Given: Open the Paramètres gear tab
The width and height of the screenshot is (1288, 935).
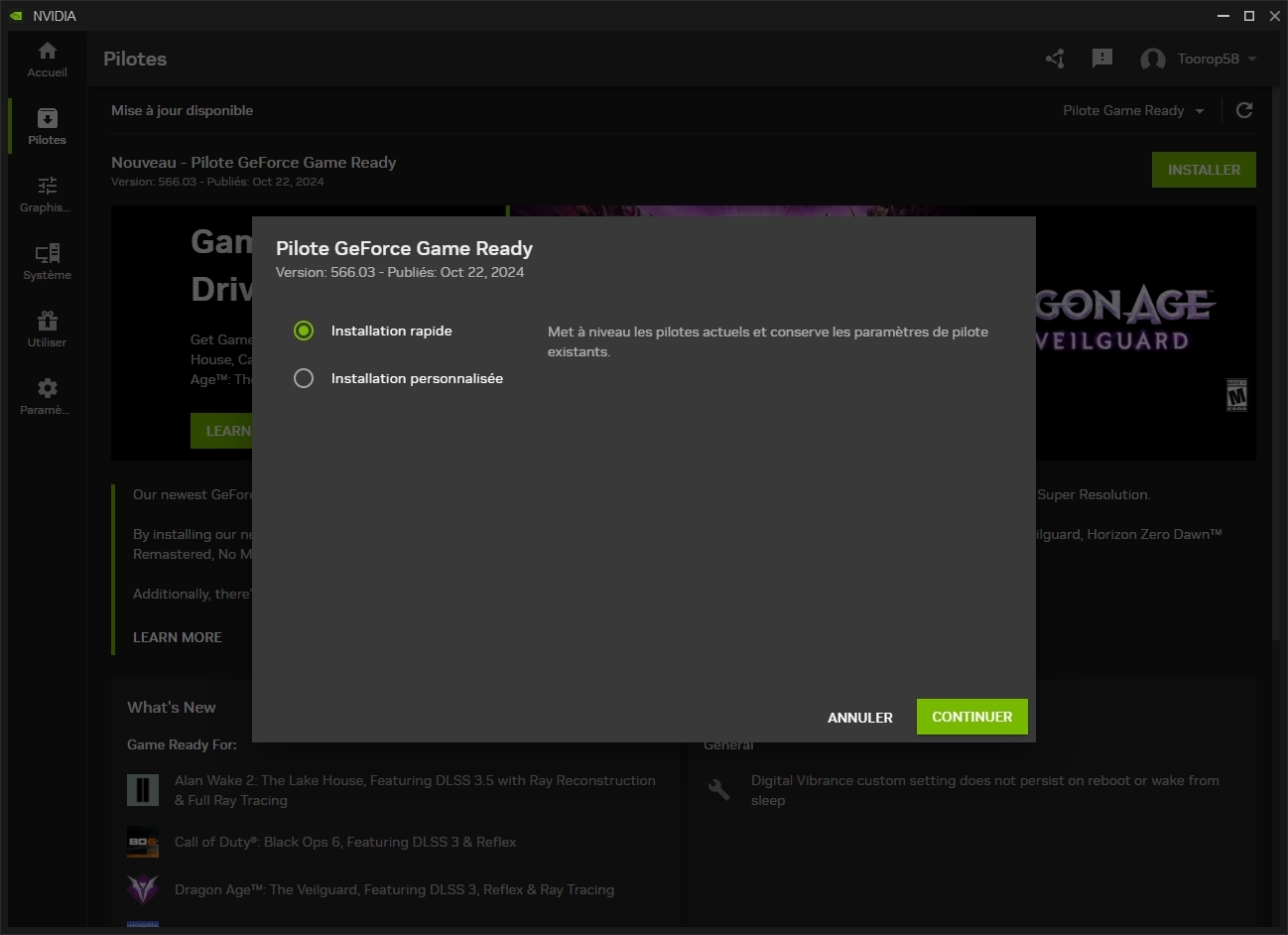Looking at the screenshot, I should click(47, 397).
